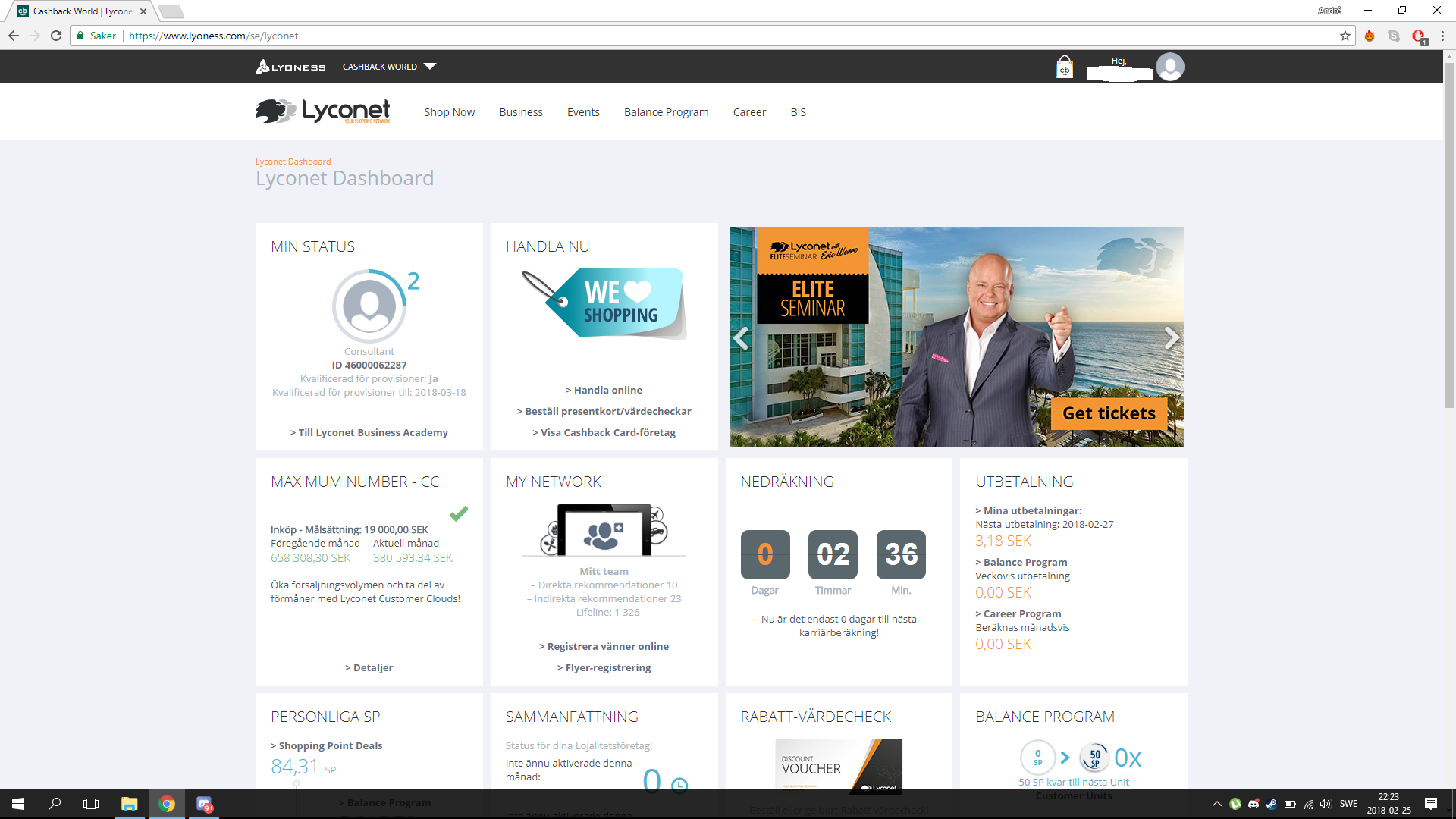Viewport: 1456px width, 819px height.
Task: Click Career Program link under Utbetalning
Action: (1018, 613)
